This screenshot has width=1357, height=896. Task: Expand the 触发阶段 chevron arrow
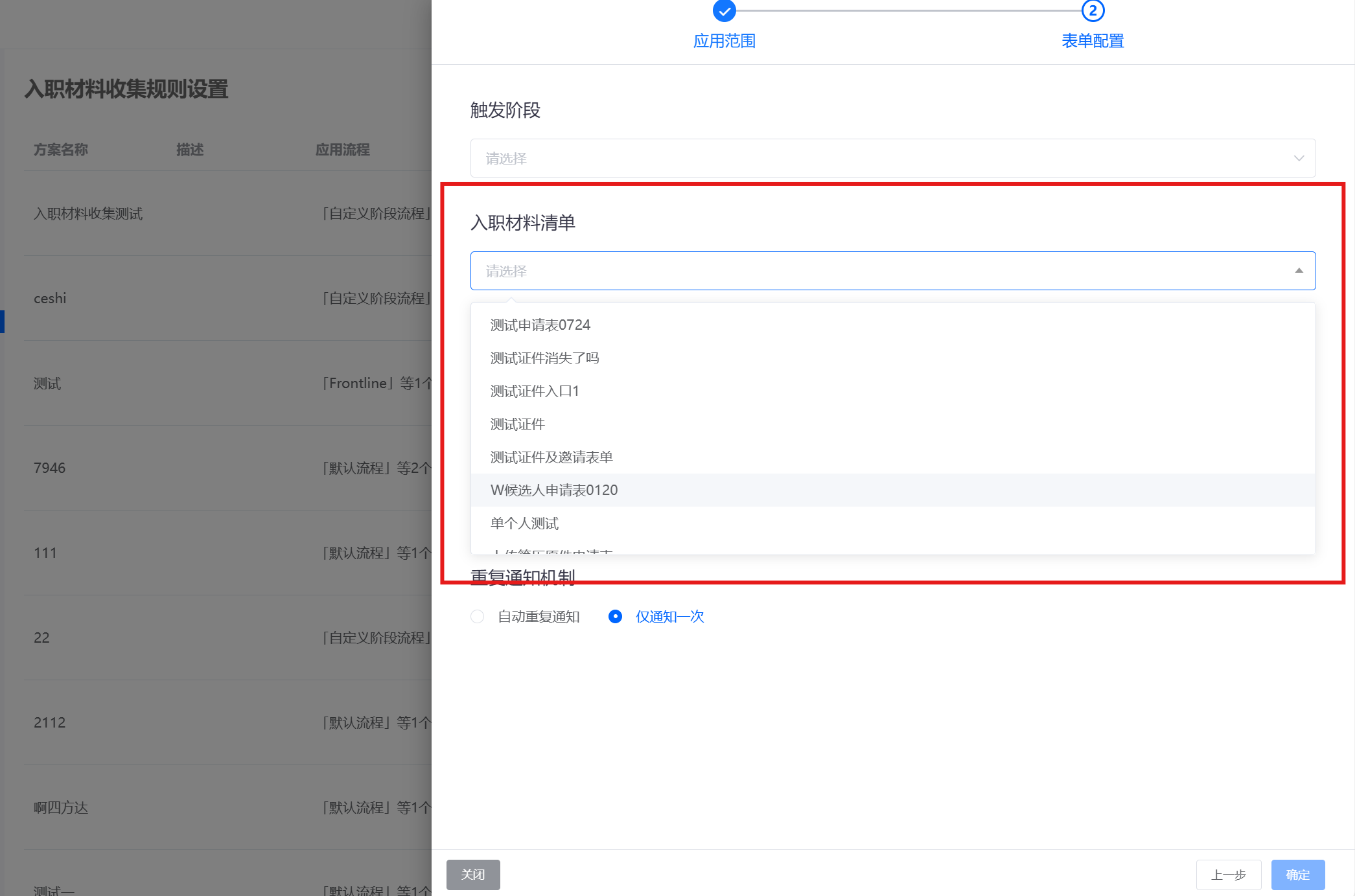(1299, 158)
